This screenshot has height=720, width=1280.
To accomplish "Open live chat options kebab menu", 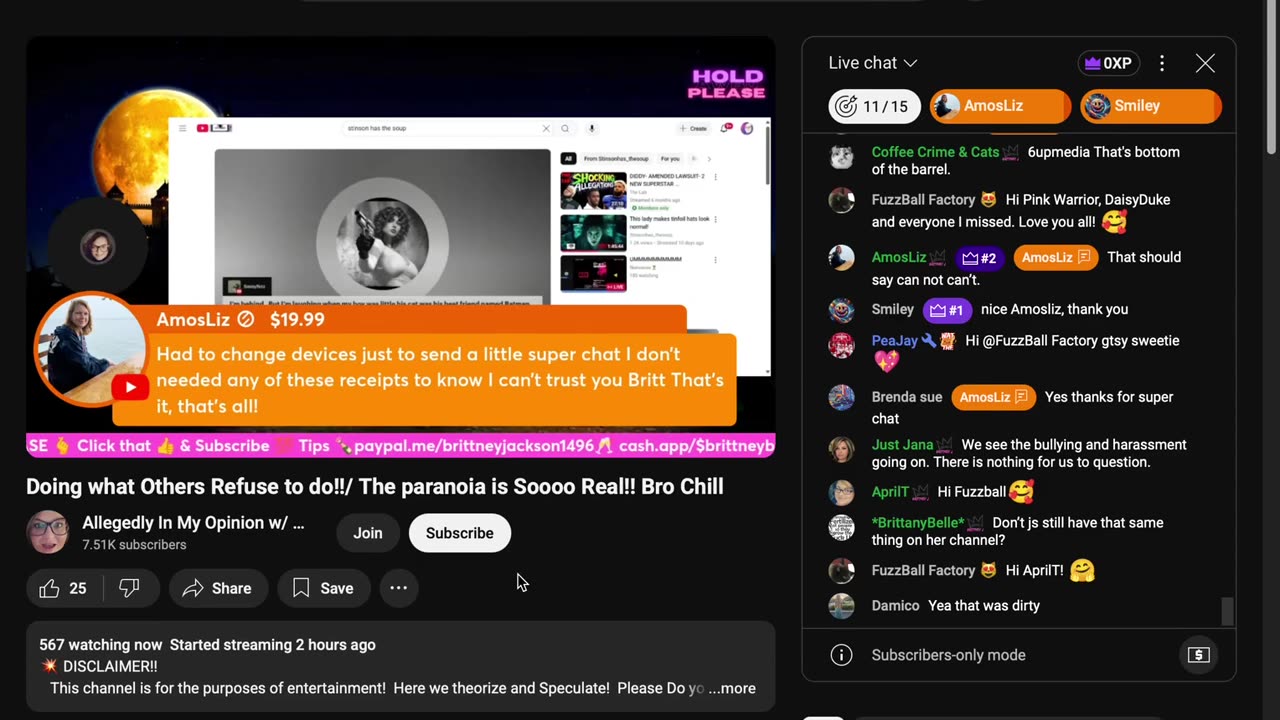I will (x=1161, y=63).
